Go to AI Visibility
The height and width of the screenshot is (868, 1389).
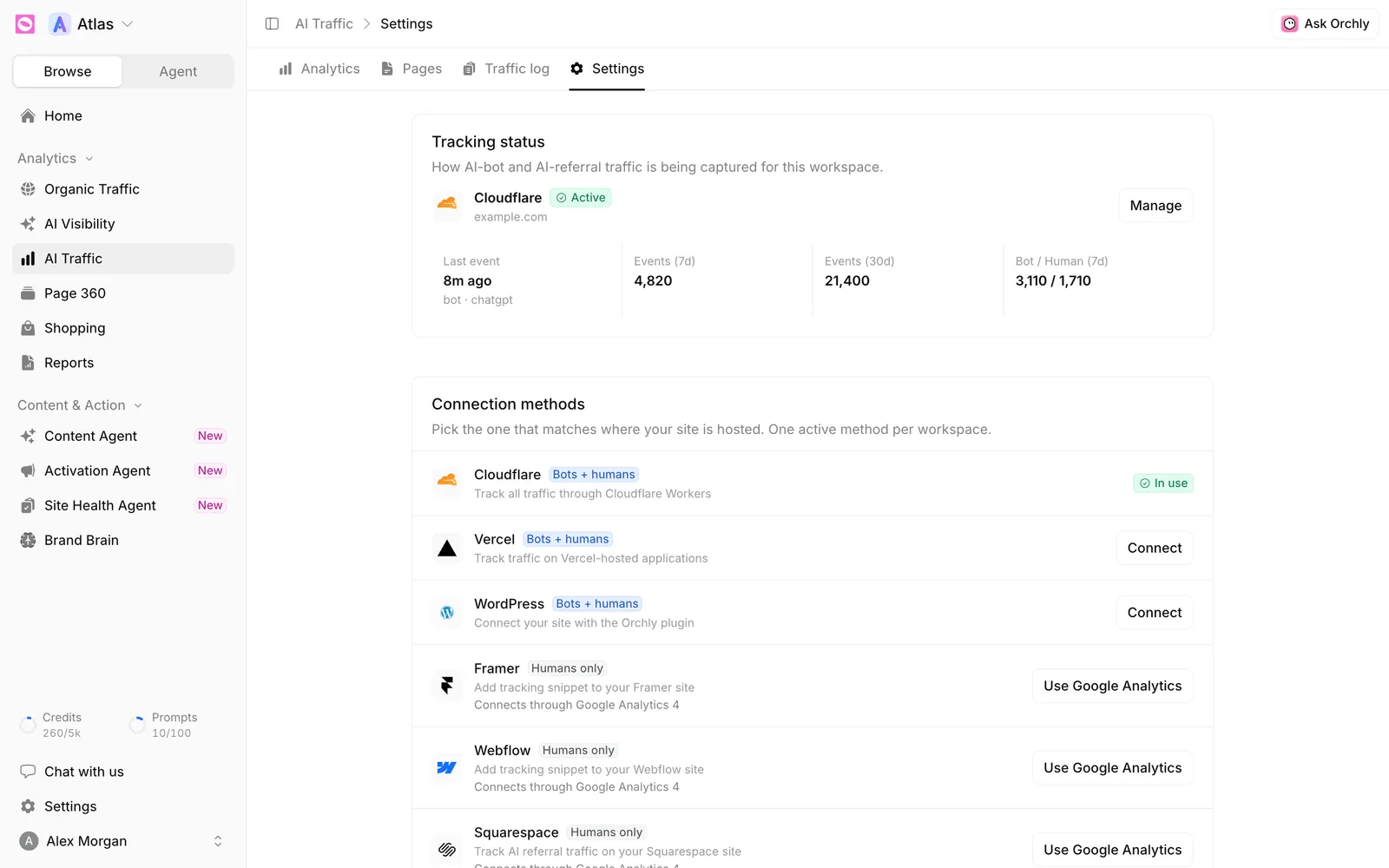[x=123, y=224]
